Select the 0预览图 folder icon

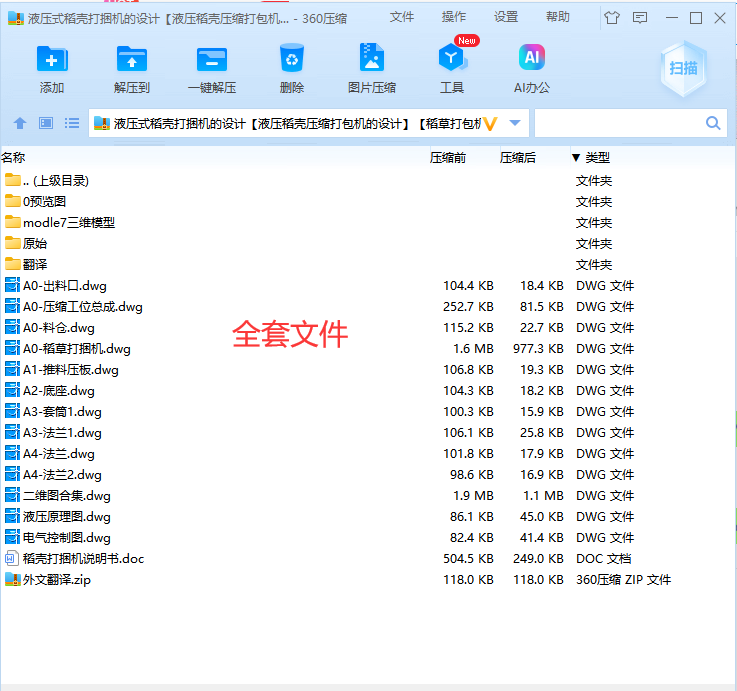pyautogui.click(x=13, y=201)
